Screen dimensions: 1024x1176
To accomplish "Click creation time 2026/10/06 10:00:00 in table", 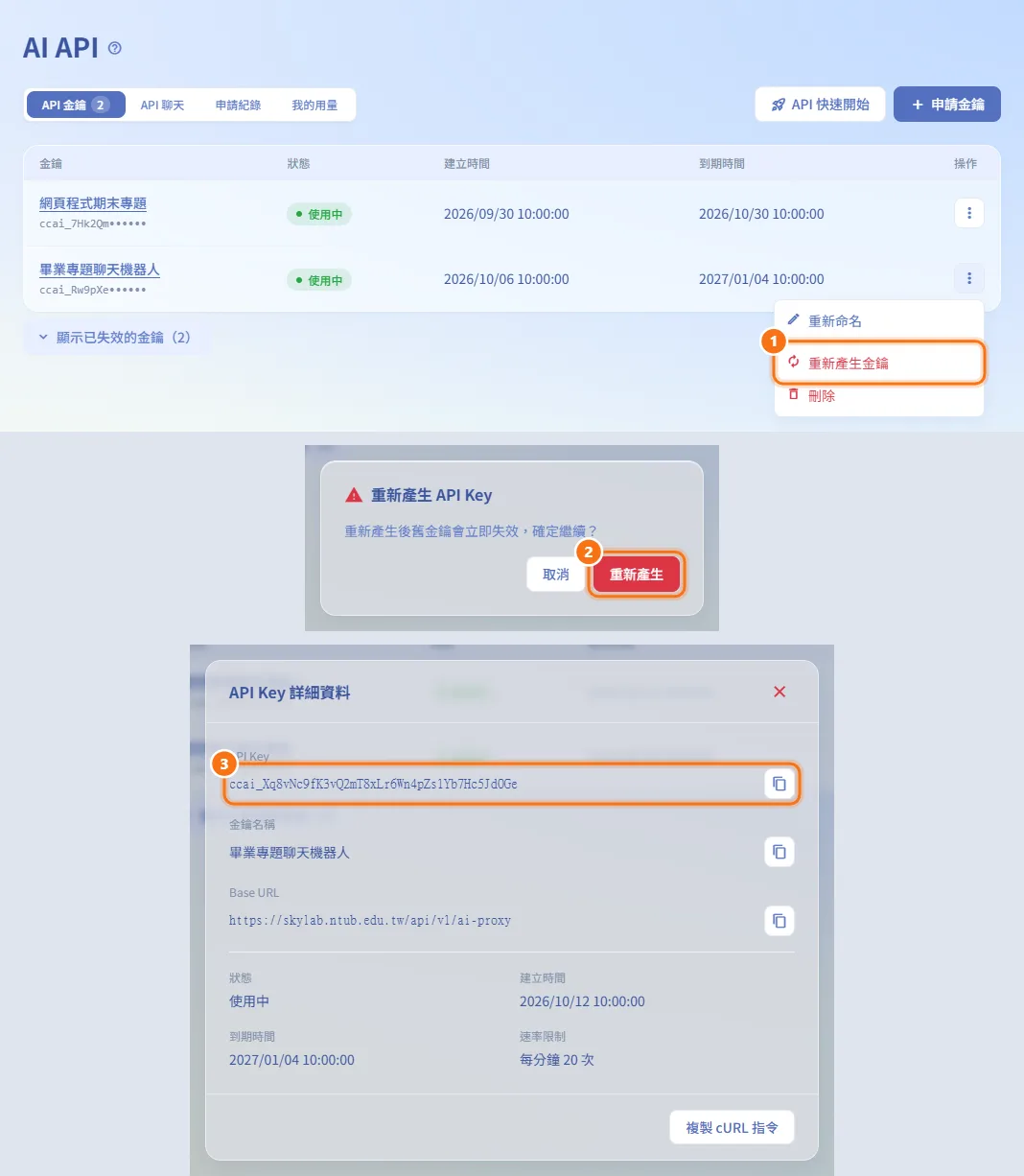I will point(506,279).
